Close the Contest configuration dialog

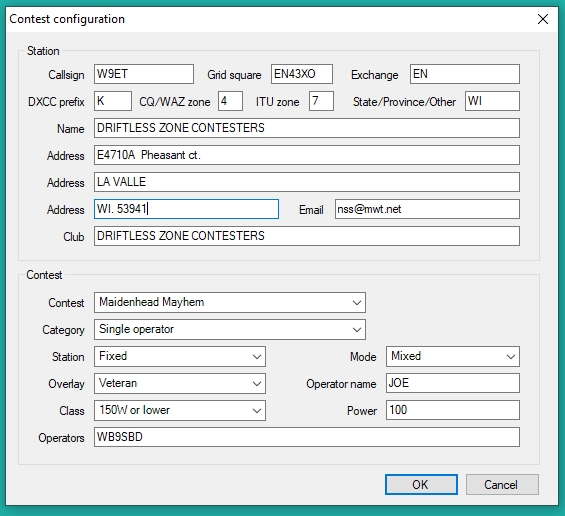pyautogui.click(x=543, y=19)
